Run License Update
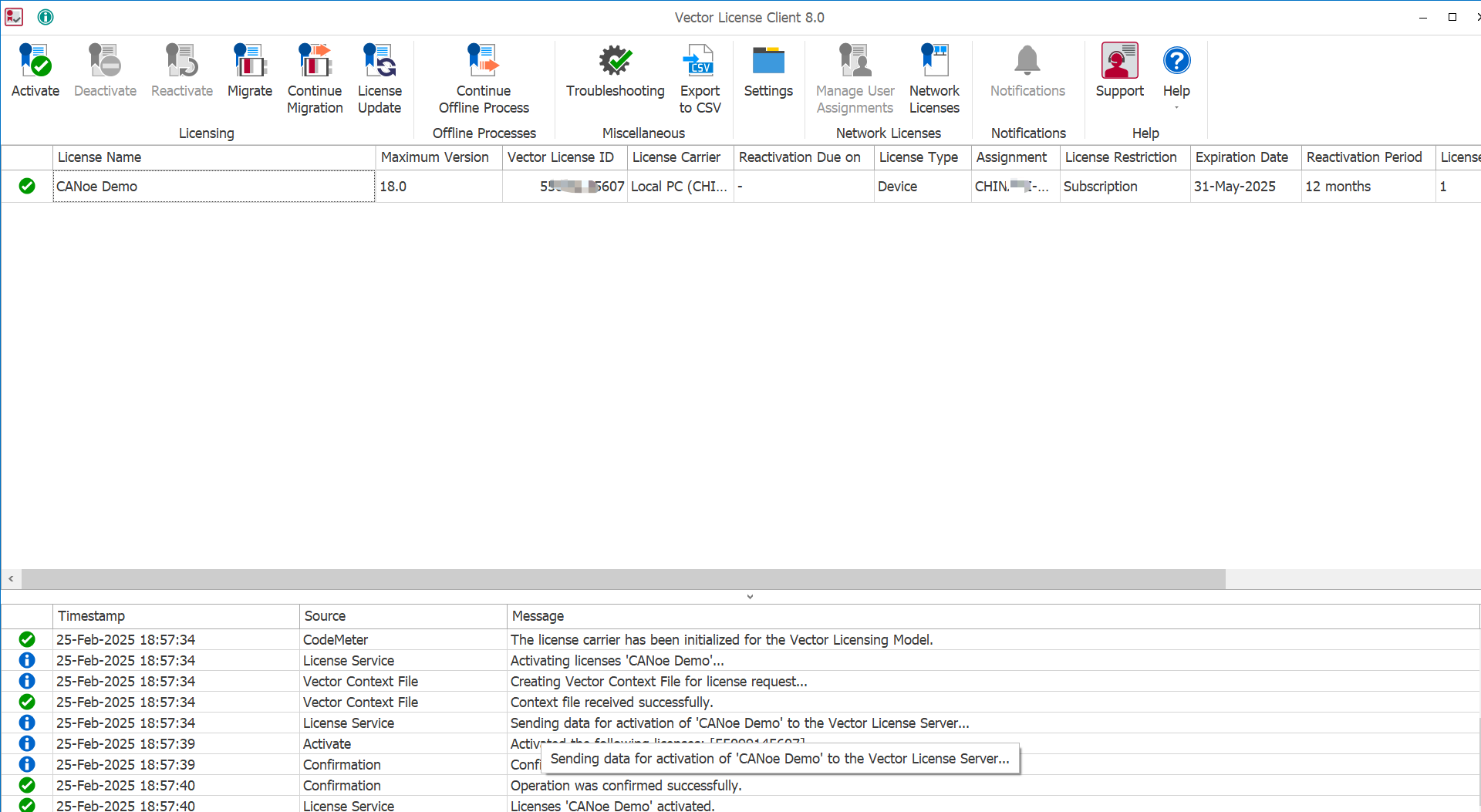Image resolution: width=1481 pixels, height=812 pixels. [x=380, y=79]
